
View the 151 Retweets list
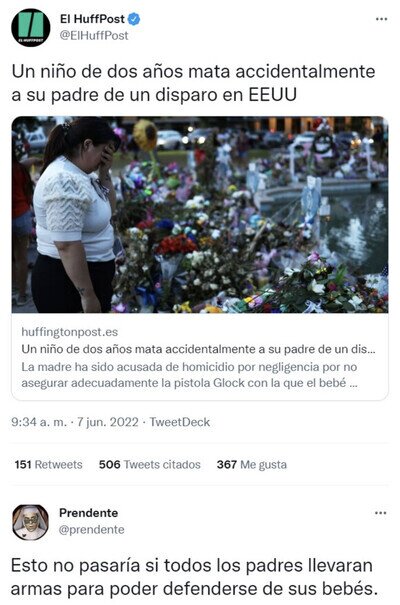pos(48,465)
